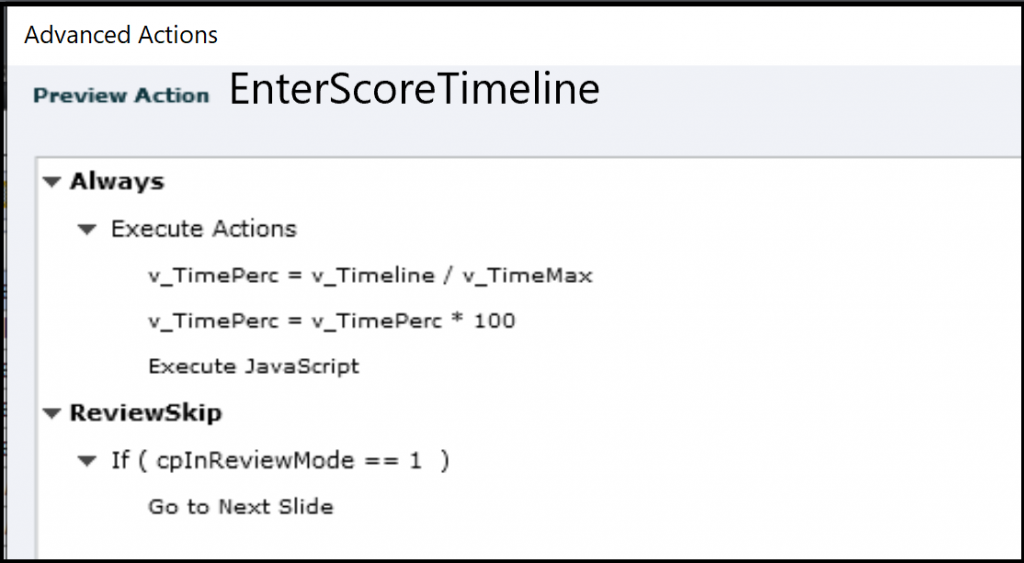Viewport: 1024px width, 563px height.
Task: Collapse the Execute Actions disclosure triangle
Action: pyautogui.click(x=89, y=229)
